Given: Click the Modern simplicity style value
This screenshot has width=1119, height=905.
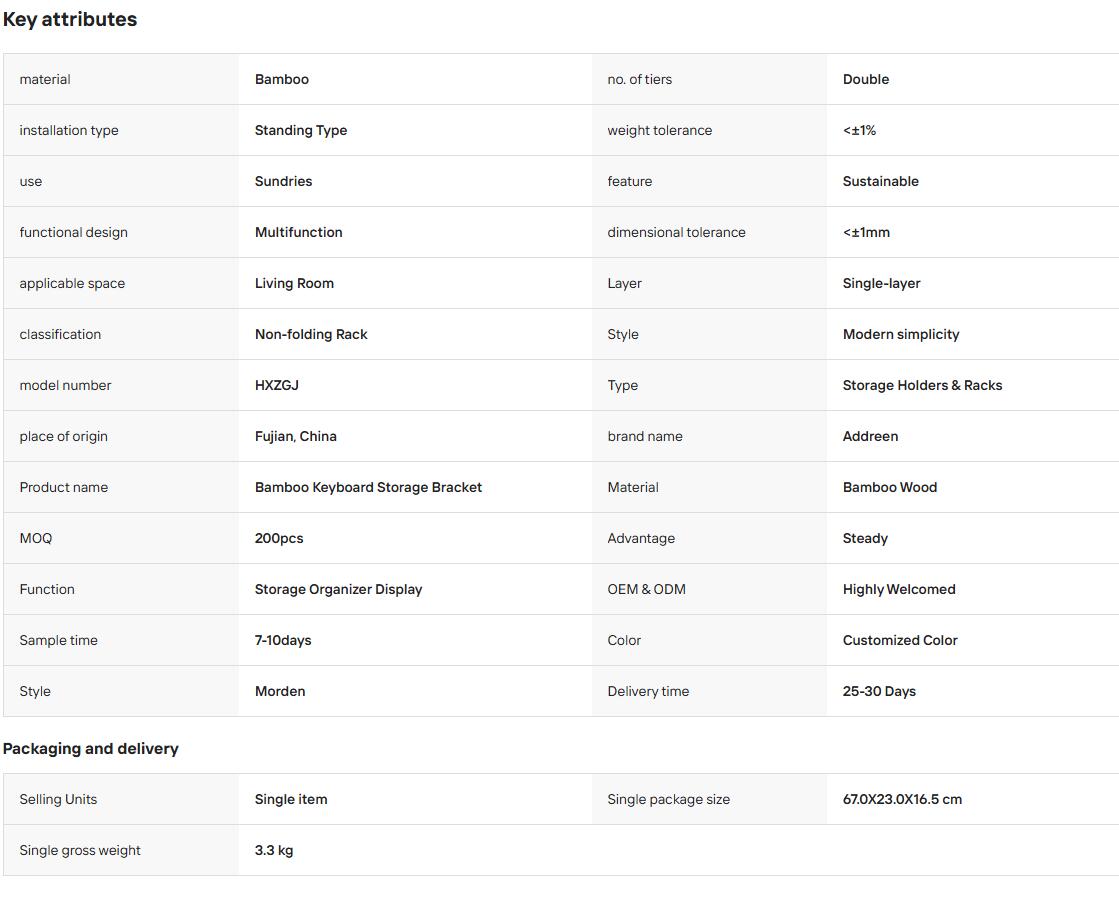Looking at the screenshot, I should click(901, 334).
